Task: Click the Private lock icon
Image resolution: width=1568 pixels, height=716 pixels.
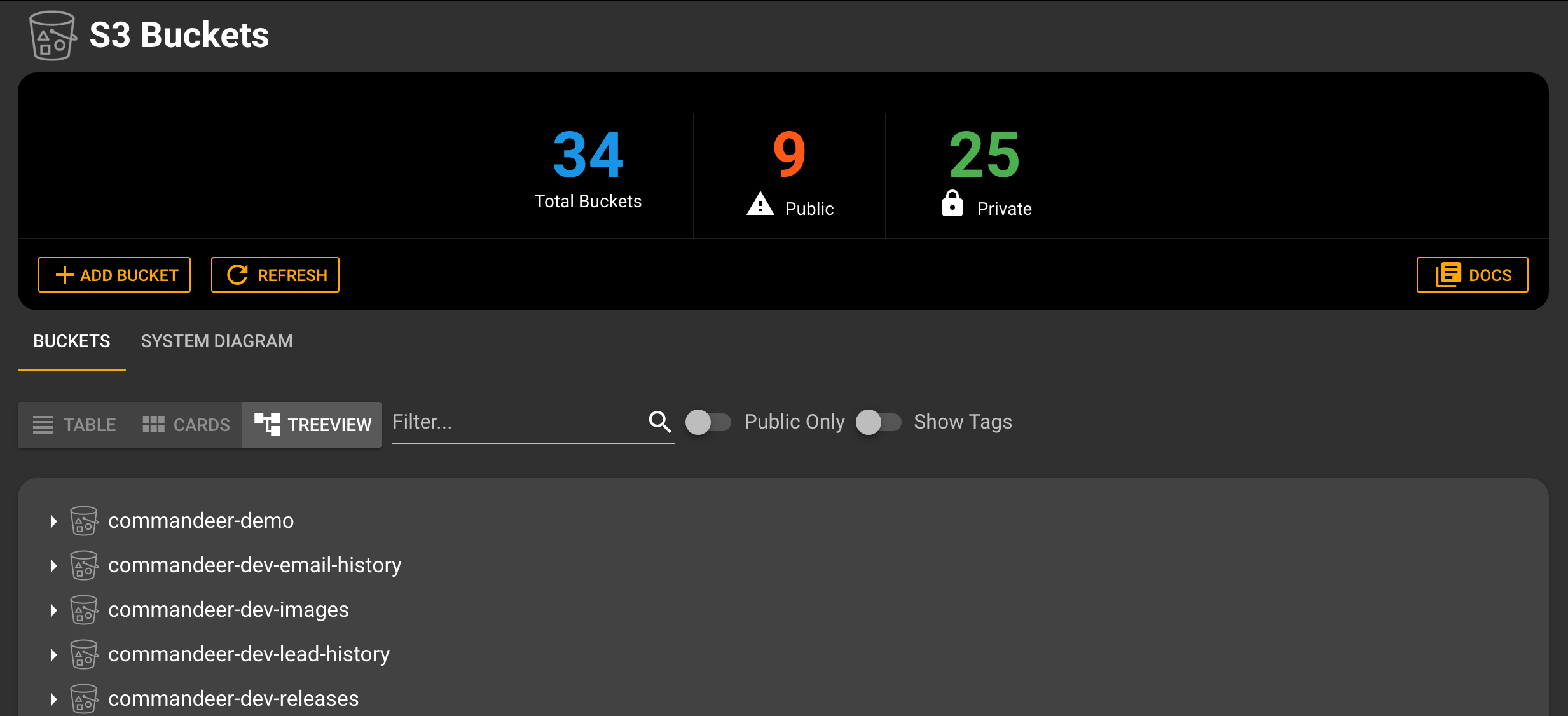Action: [x=952, y=203]
